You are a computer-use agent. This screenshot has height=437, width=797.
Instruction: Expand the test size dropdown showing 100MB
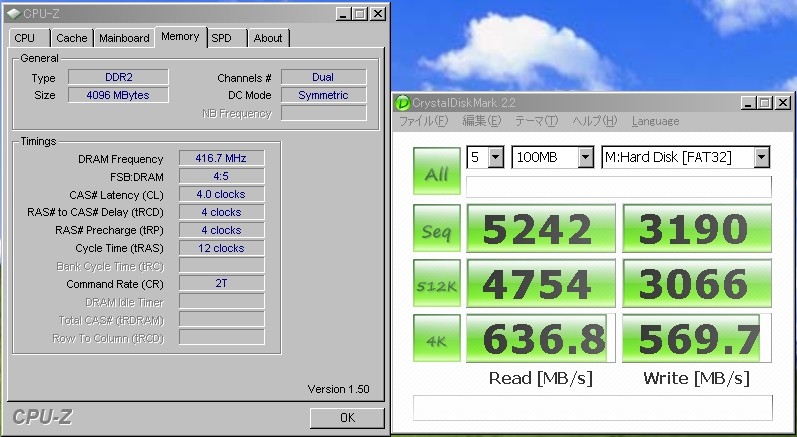coord(586,157)
